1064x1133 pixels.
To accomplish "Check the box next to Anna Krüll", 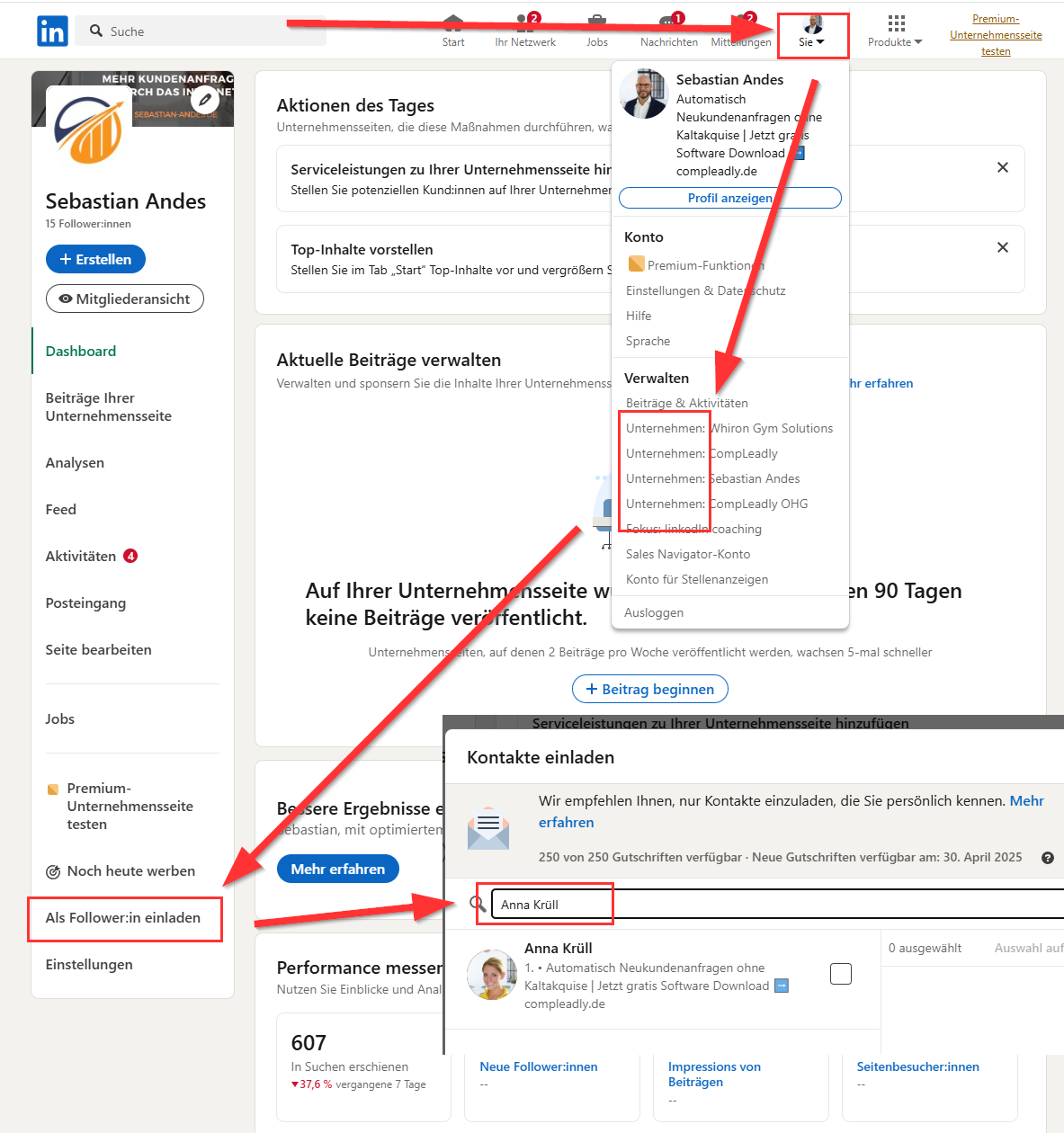I will click(x=840, y=974).
